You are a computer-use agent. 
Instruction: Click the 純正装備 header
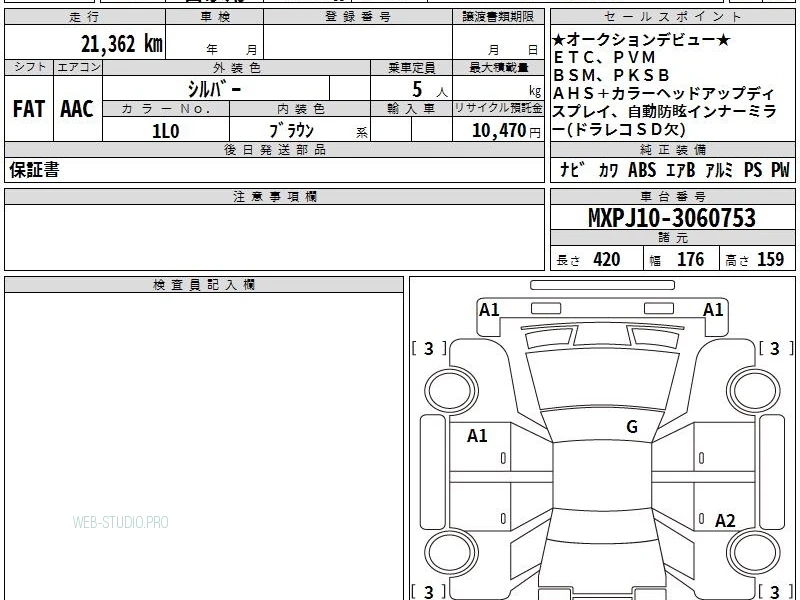(672, 149)
